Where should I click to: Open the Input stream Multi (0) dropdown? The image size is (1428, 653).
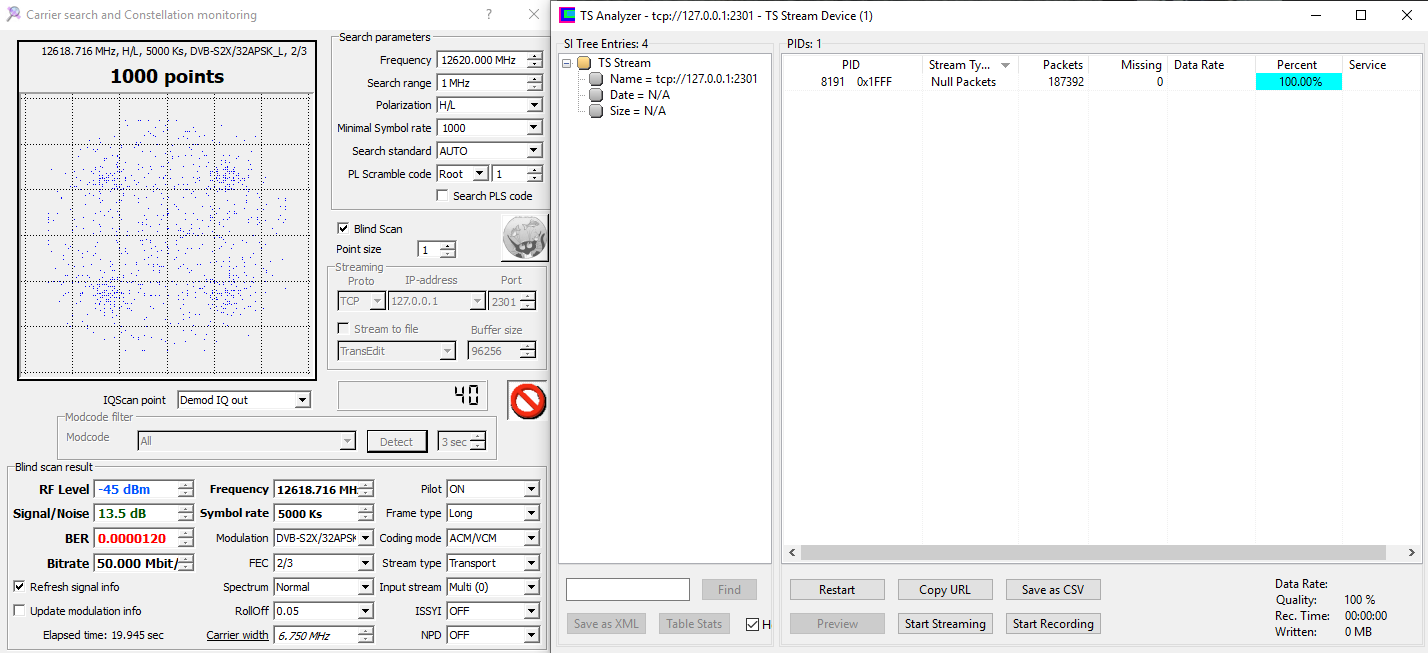(531, 587)
